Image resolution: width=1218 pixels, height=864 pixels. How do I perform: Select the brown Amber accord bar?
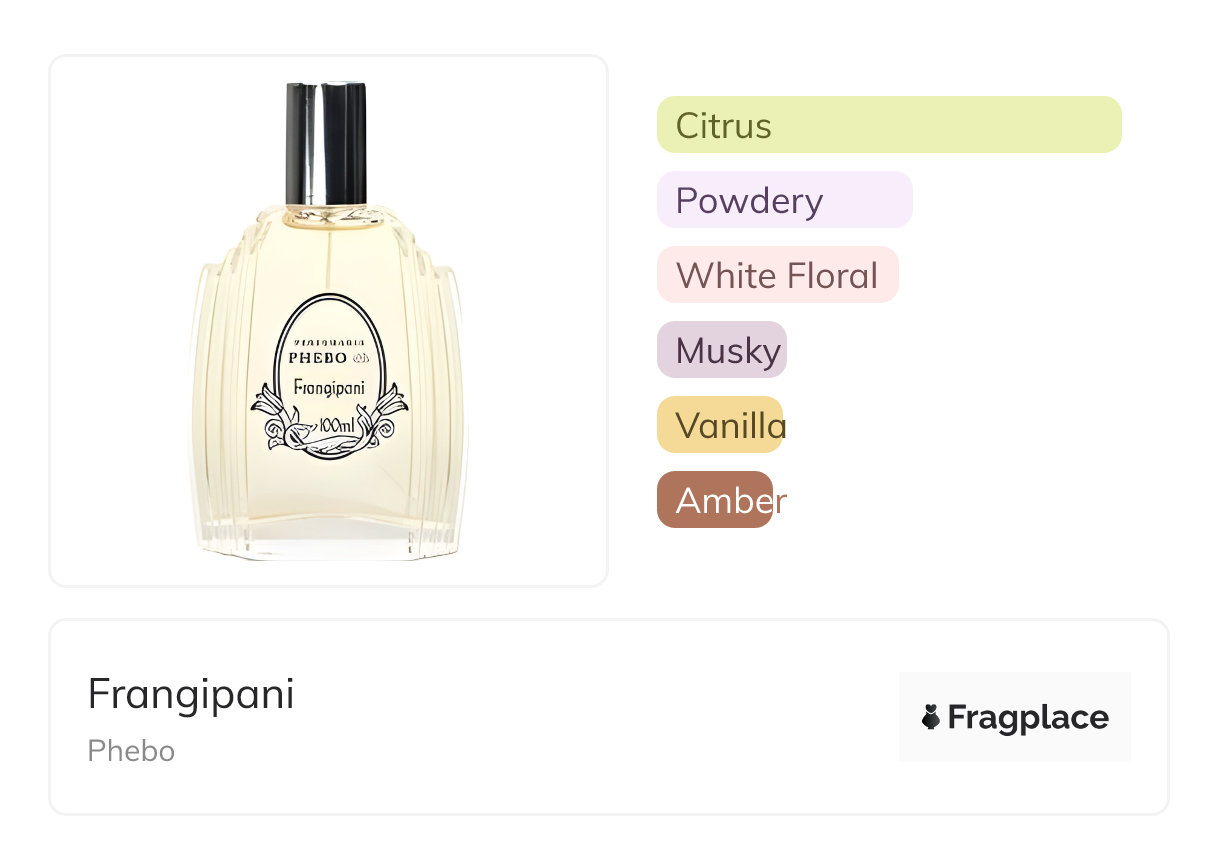click(715, 500)
